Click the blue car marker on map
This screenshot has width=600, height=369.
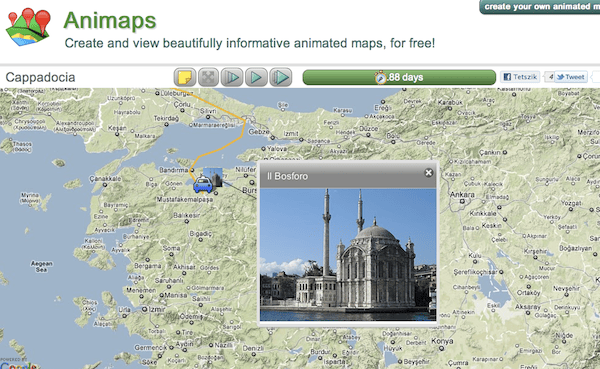click(203, 184)
